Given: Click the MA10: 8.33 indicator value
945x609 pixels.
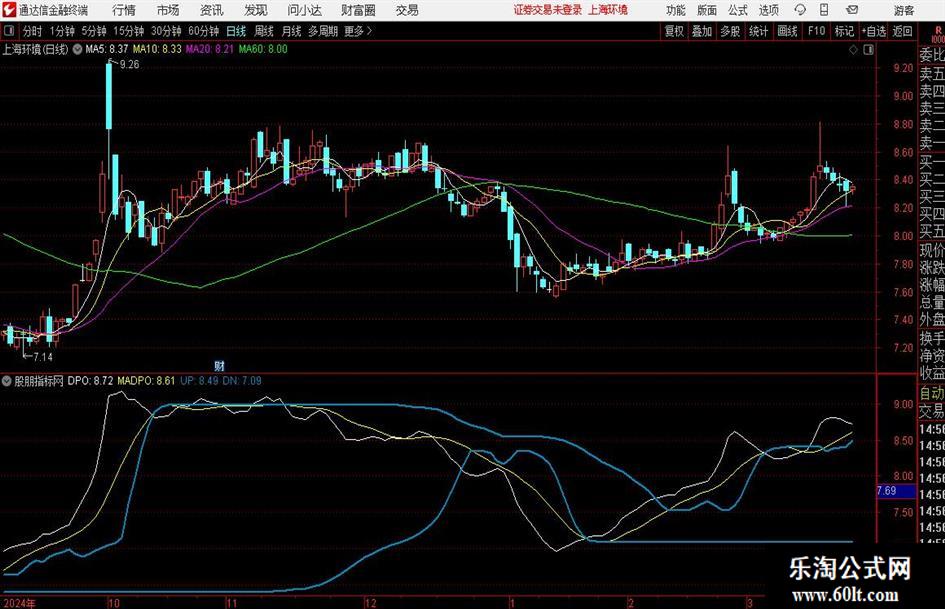Looking at the screenshot, I should pyautogui.click(x=157, y=49).
